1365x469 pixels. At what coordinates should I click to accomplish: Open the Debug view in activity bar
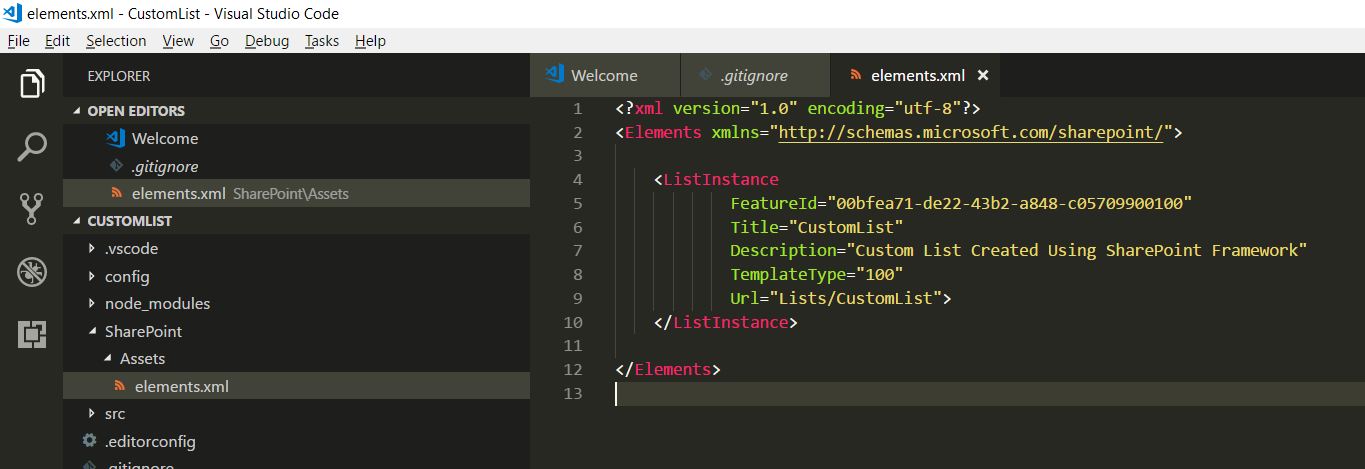pos(32,271)
